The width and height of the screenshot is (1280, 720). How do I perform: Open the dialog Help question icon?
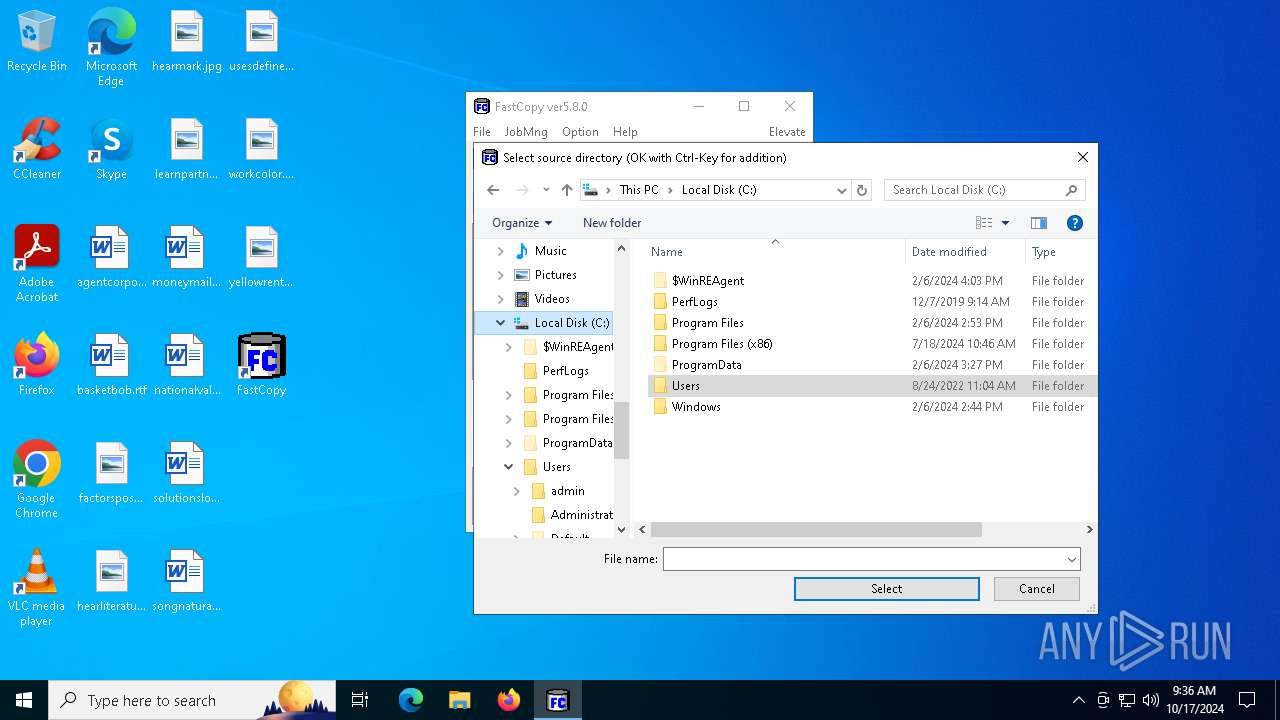click(x=1075, y=223)
